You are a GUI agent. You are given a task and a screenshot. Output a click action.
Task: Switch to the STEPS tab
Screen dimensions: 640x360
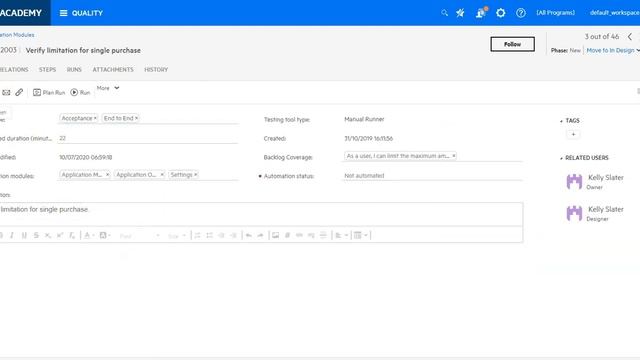click(47, 70)
